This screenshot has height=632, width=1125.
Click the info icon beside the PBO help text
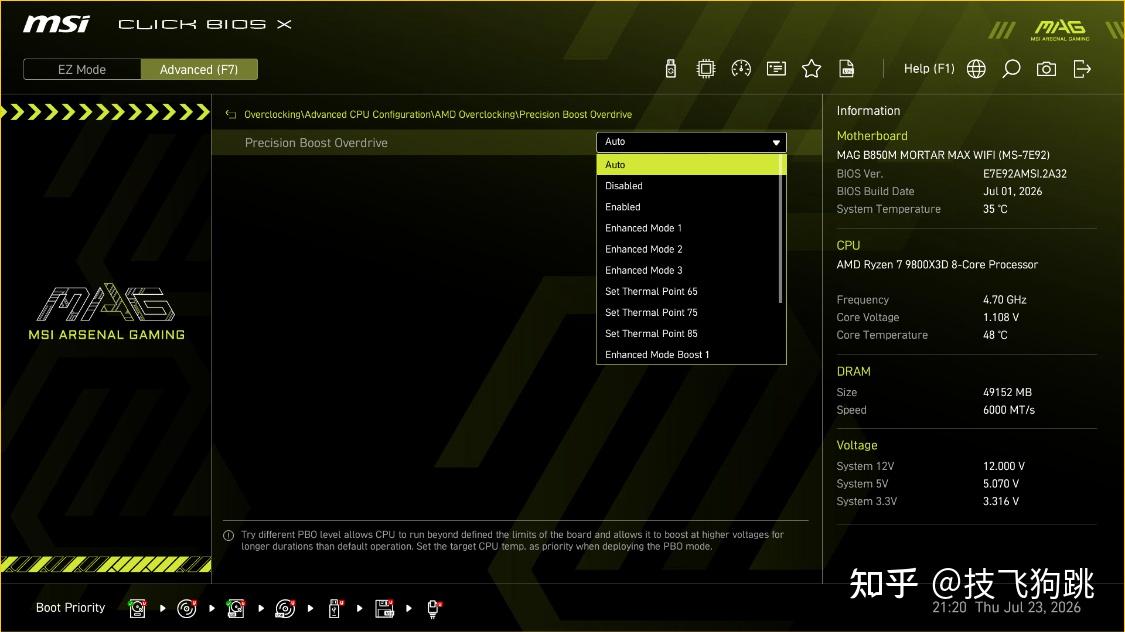click(x=229, y=535)
